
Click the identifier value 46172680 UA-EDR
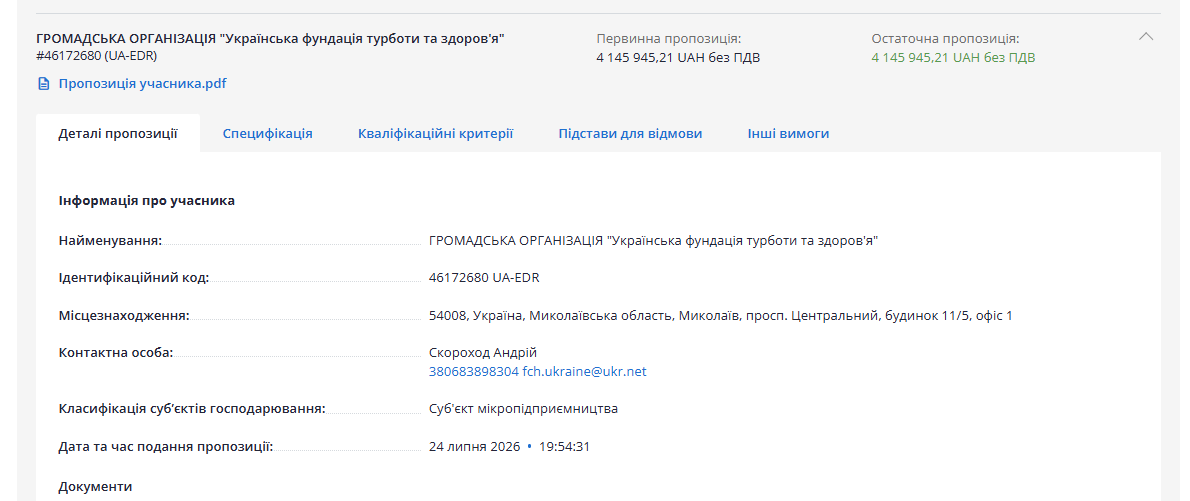pos(484,278)
